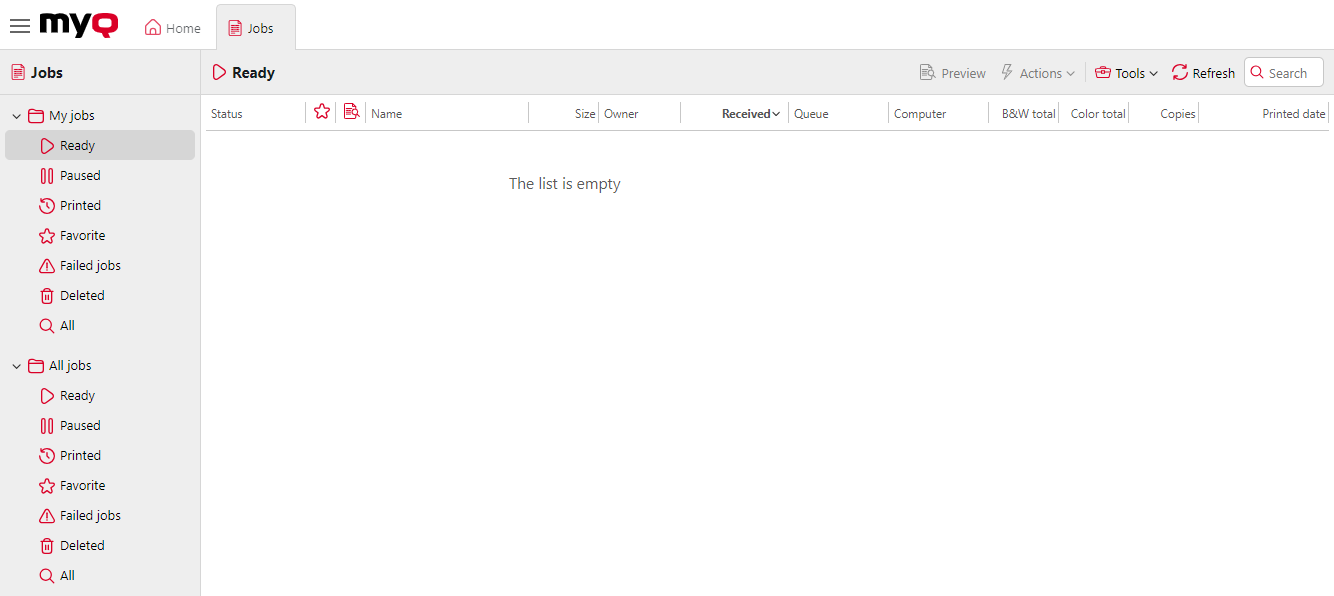Select Failed jobs under My jobs
1334x596 pixels.
(x=88, y=265)
